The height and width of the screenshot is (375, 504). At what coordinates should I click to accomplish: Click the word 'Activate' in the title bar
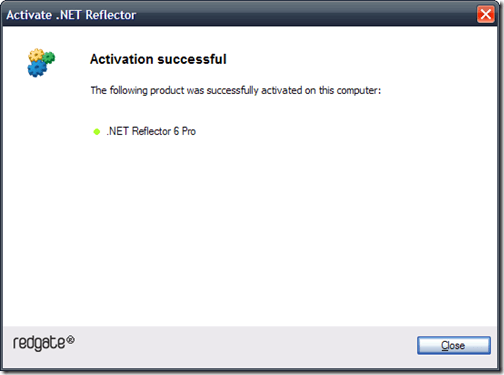(x=29, y=15)
